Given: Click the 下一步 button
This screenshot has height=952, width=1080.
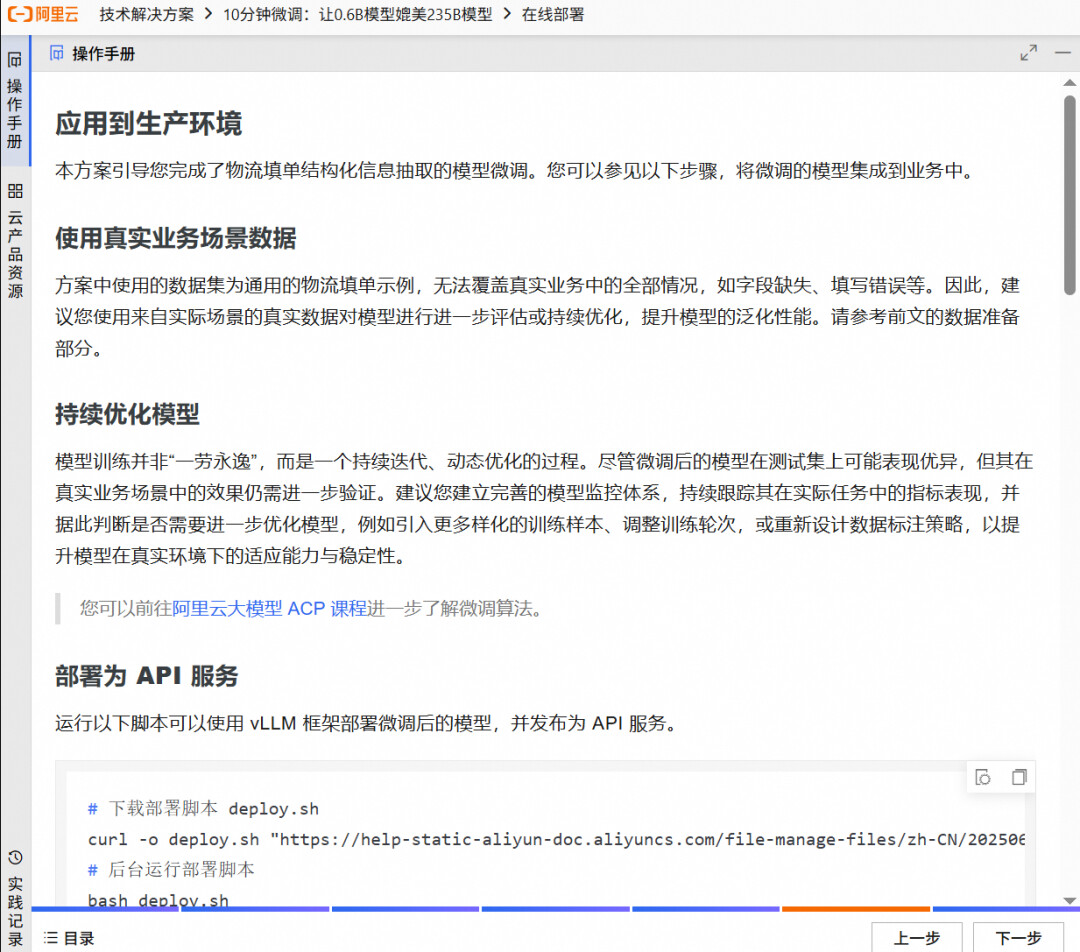Looking at the screenshot, I should (1019, 938).
